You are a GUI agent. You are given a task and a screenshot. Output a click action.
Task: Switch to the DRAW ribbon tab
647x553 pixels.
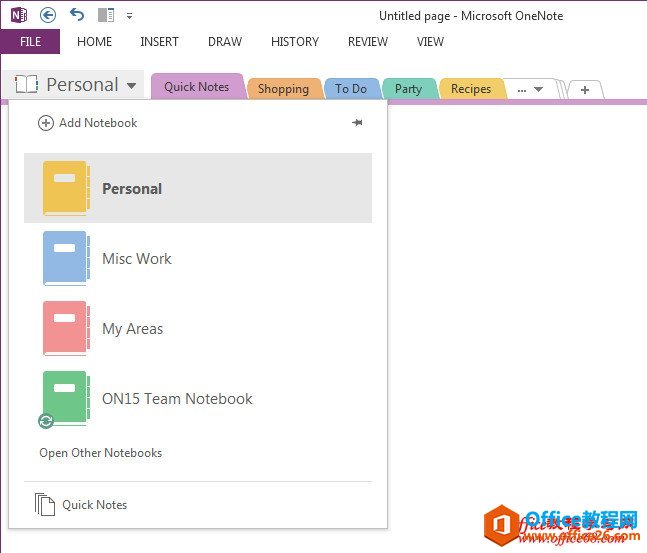tap(225, 42)
